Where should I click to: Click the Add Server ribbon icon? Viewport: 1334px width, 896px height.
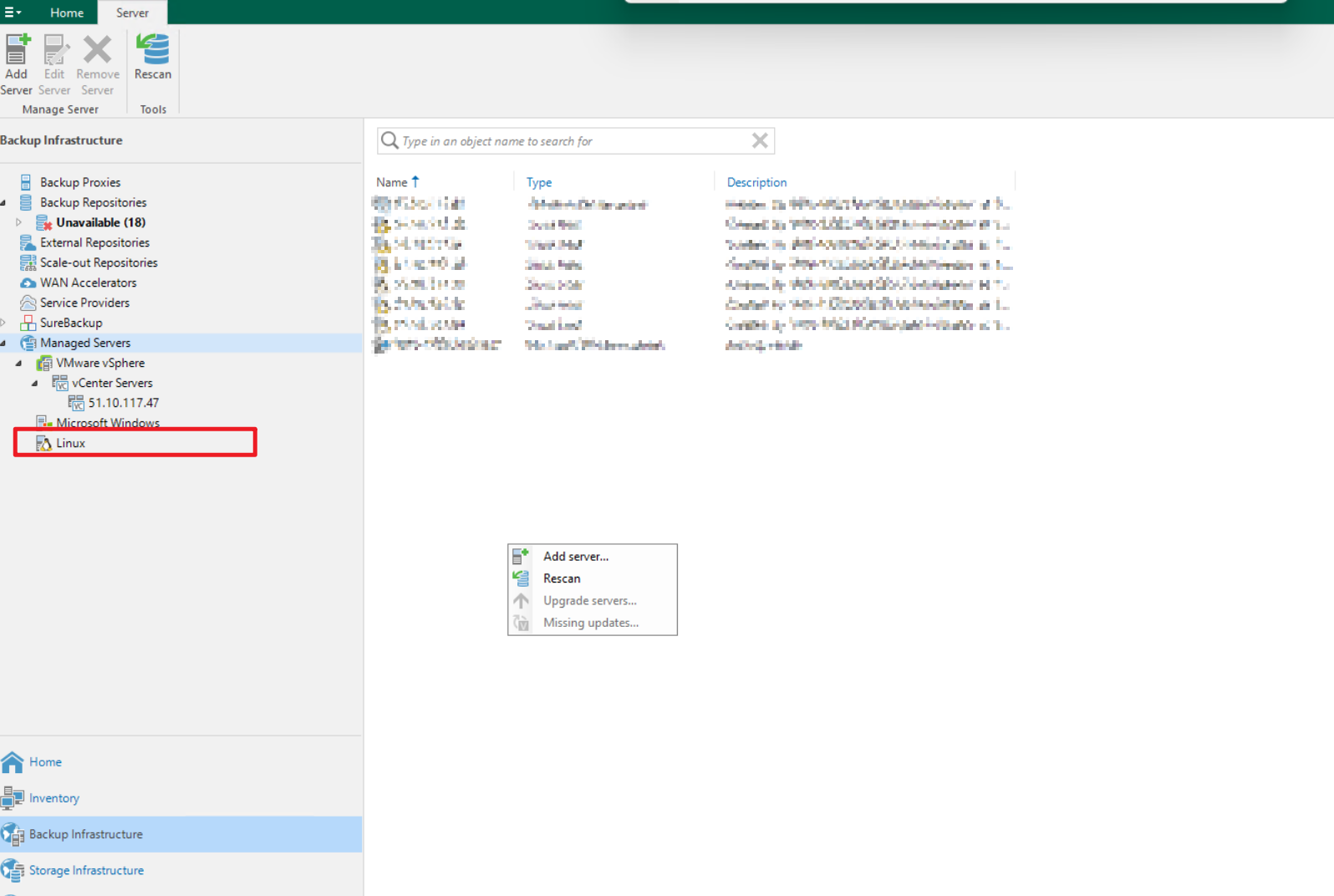(x=17, y=50)
